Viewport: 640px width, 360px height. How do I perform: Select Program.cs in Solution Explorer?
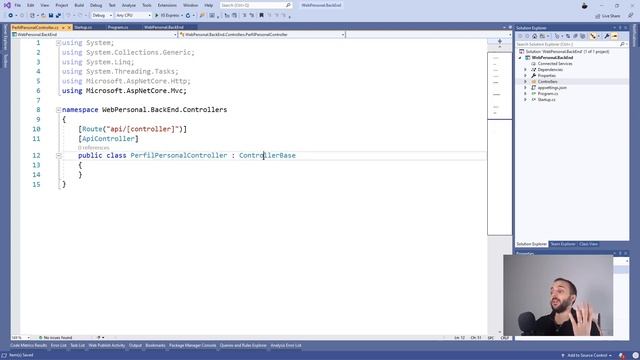pyautogui.click(x=547, y=94)
